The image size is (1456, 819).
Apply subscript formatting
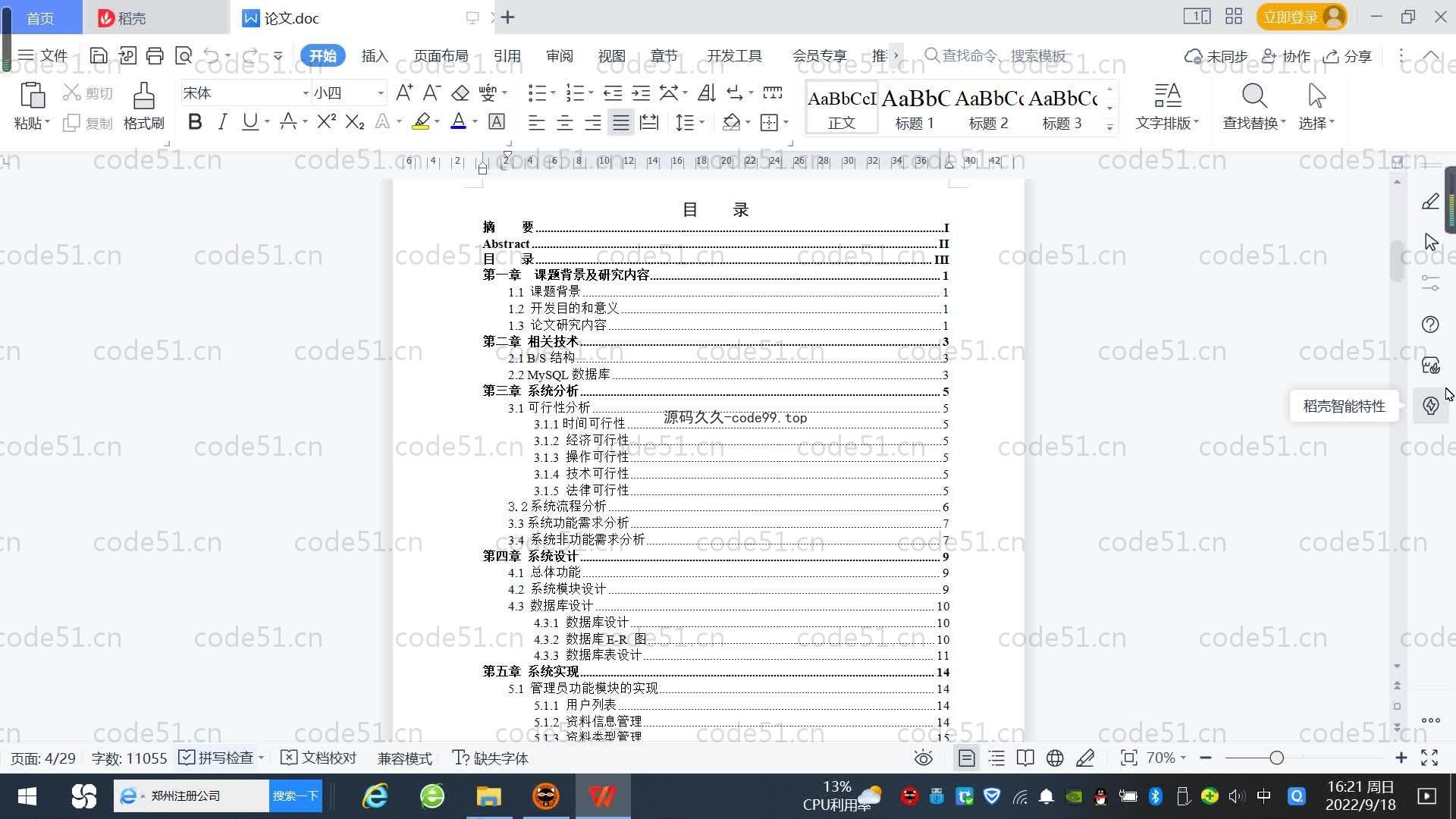point(354,121)
